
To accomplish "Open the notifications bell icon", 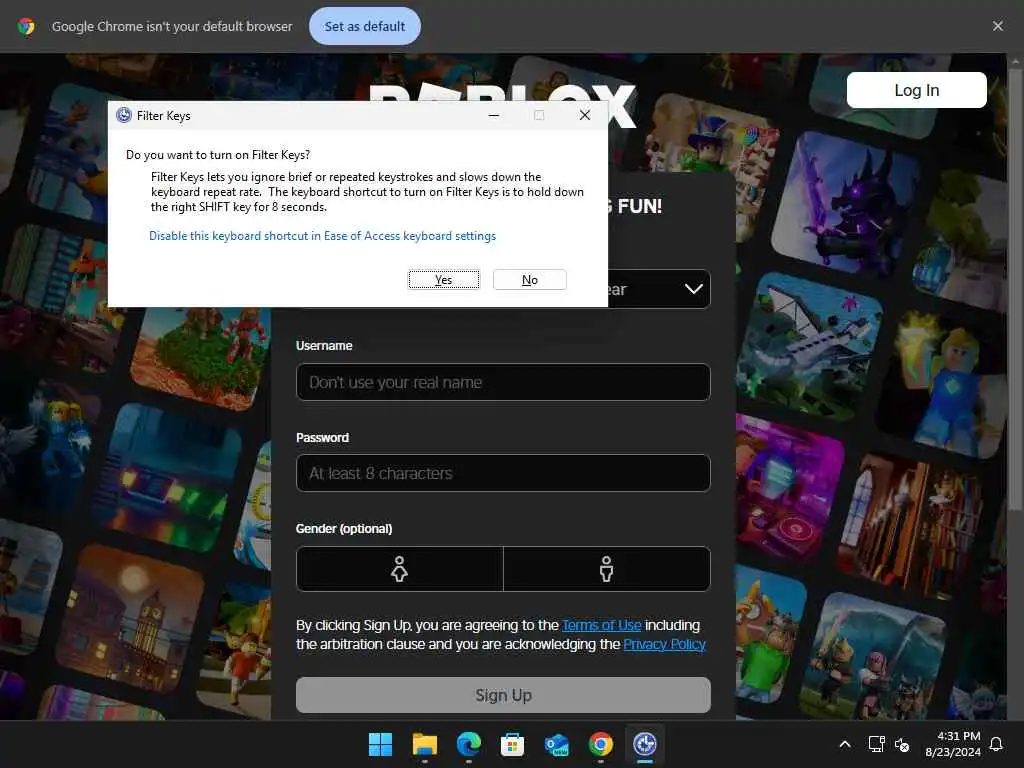I will (x=996, y=744).
